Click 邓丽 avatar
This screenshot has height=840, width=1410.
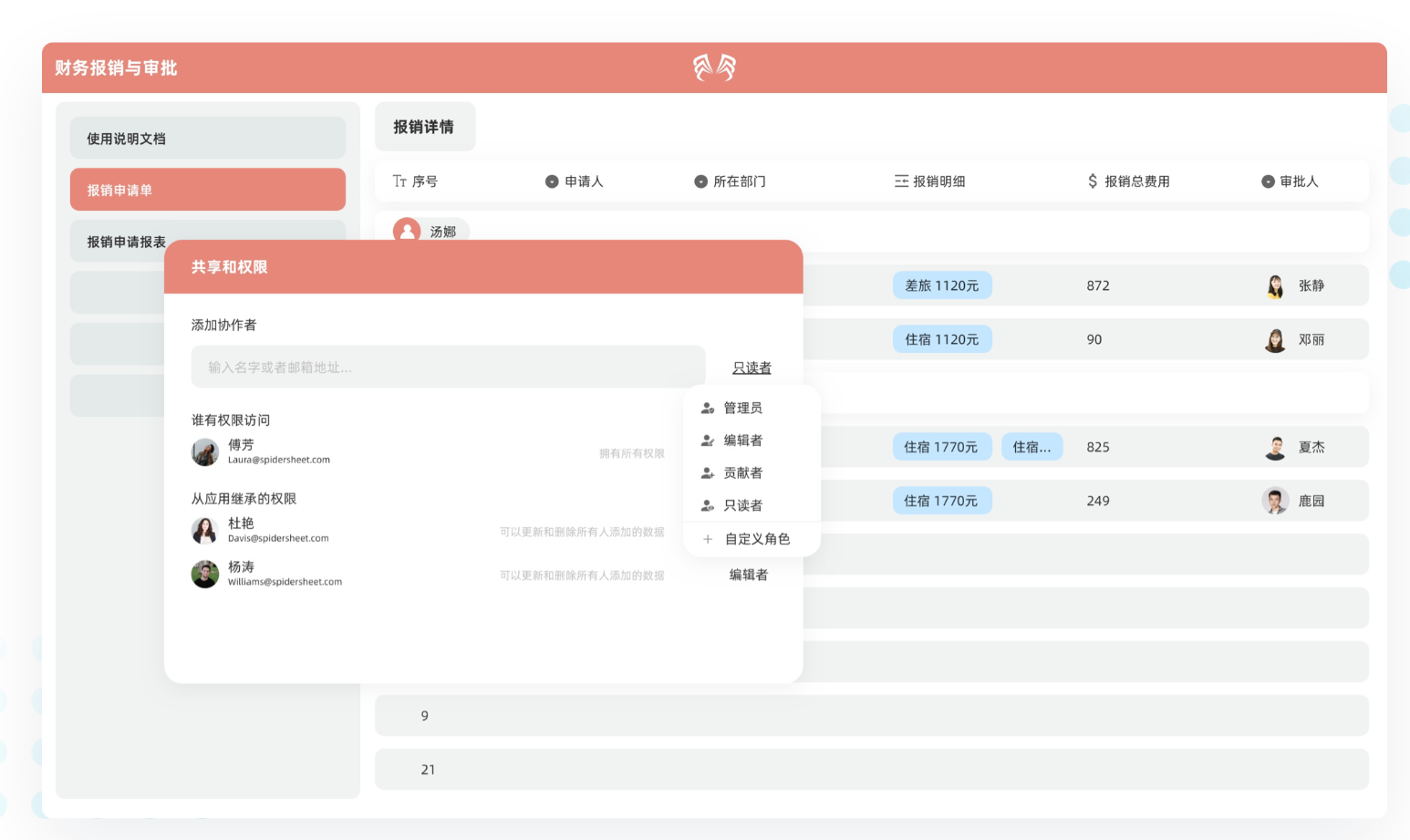[1275, 339]
